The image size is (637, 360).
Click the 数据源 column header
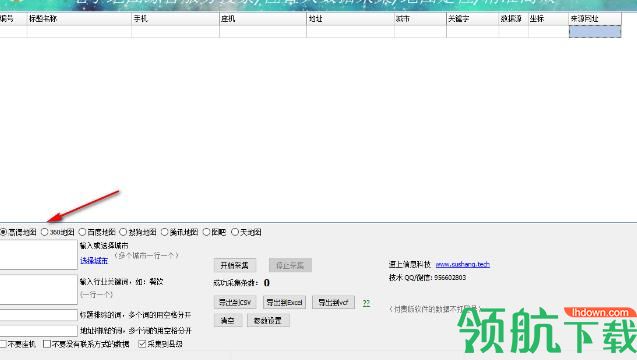(x=514, y=19)
